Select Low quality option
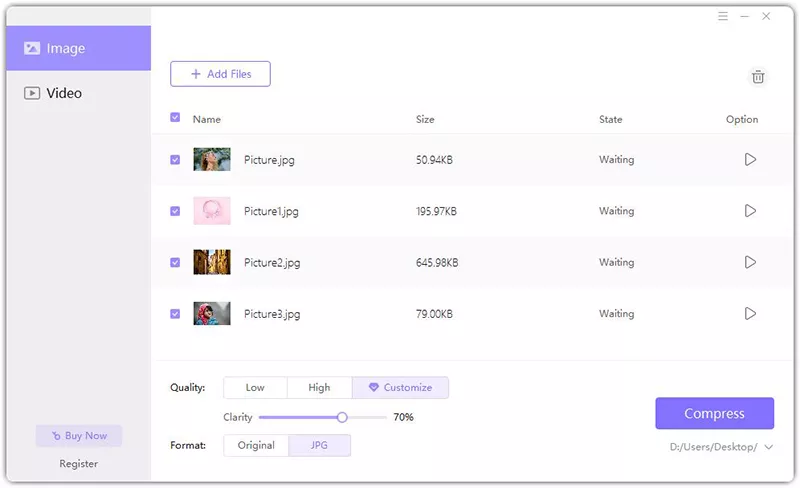800x488 pixels. click(x=255, y=387)
